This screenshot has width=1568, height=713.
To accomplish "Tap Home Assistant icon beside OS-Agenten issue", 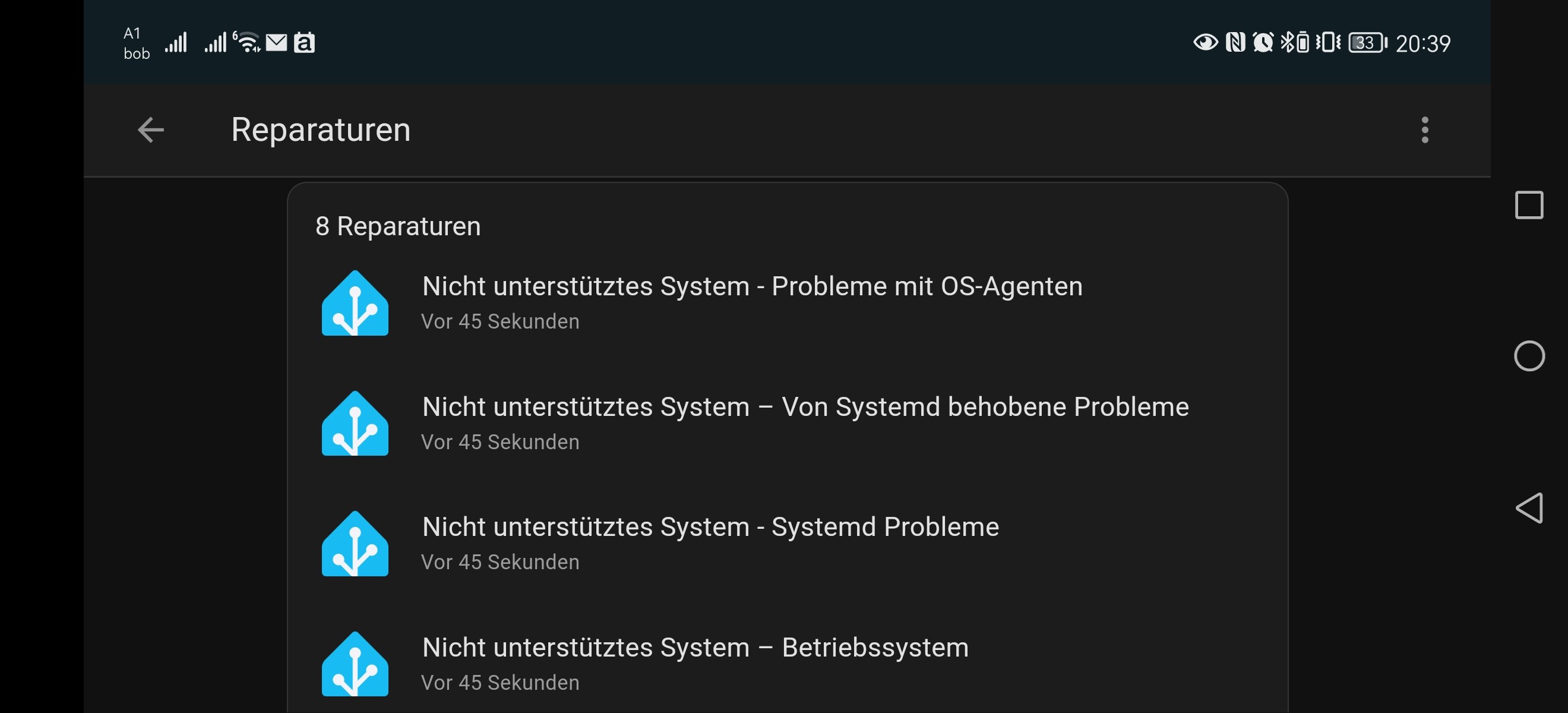I will tap(355, 302).
